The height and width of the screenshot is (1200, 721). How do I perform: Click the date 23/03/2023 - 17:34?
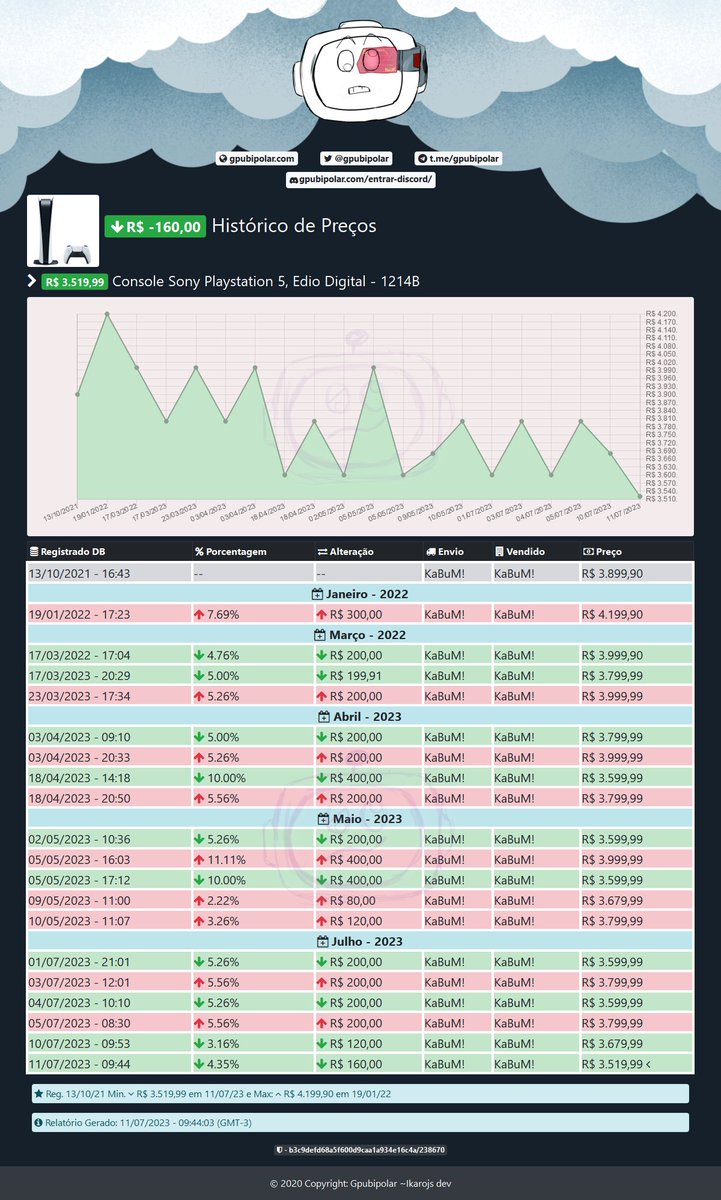tap(81, 696)
